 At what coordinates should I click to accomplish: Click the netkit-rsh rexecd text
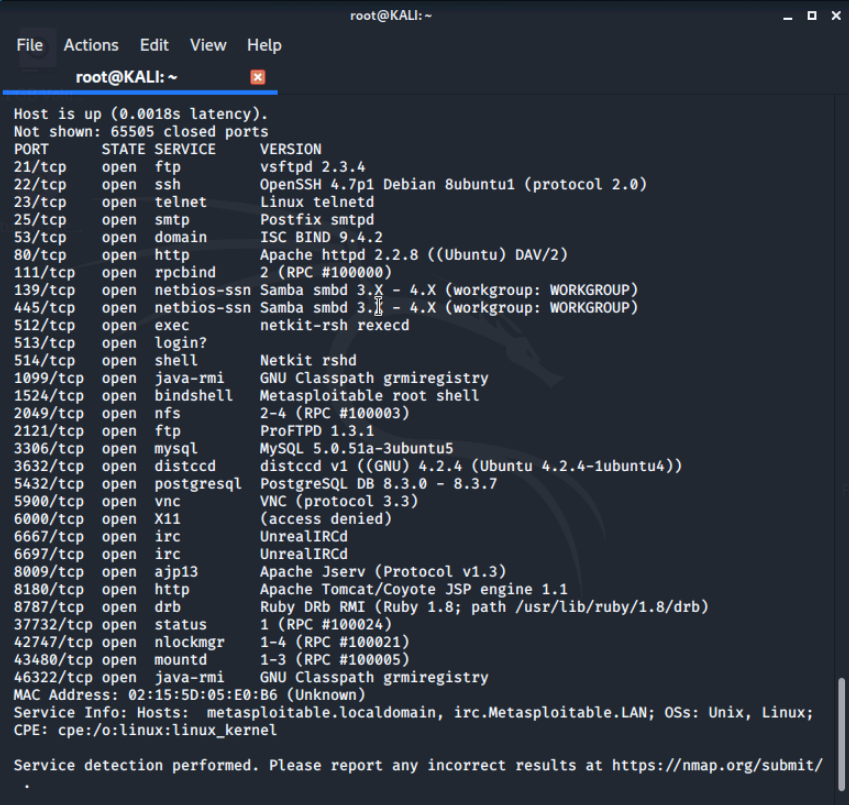(x=335, y=325)
